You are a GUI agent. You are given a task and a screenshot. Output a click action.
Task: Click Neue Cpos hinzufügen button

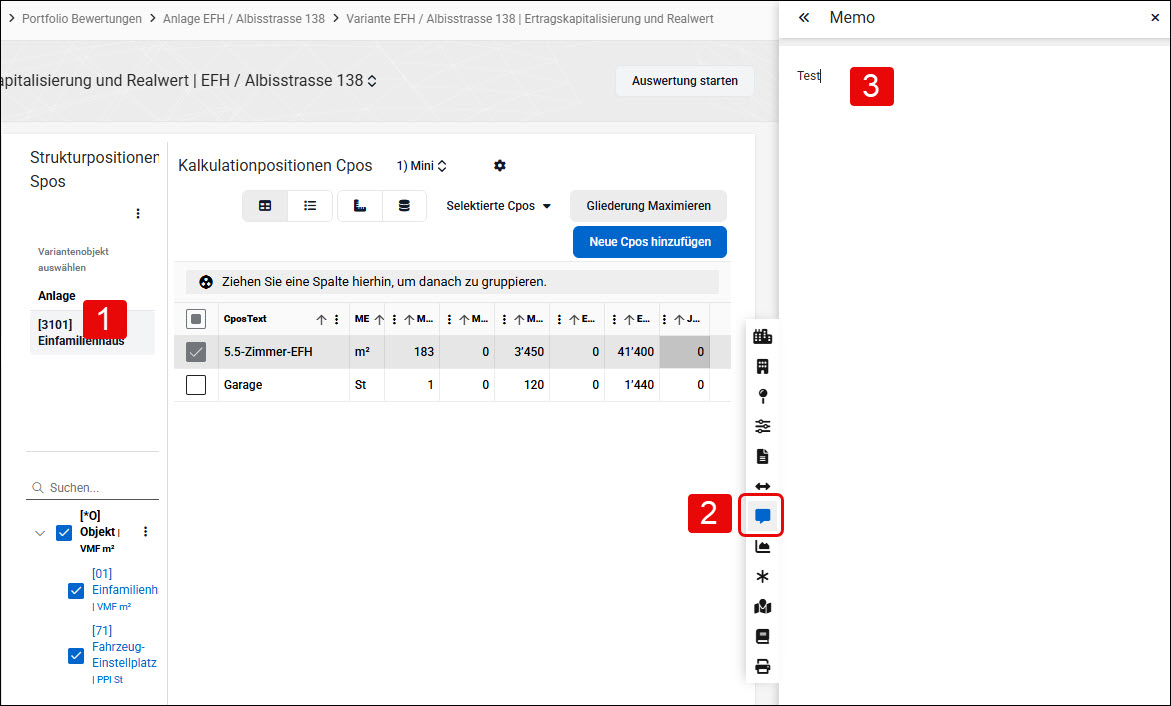point(650,242)
